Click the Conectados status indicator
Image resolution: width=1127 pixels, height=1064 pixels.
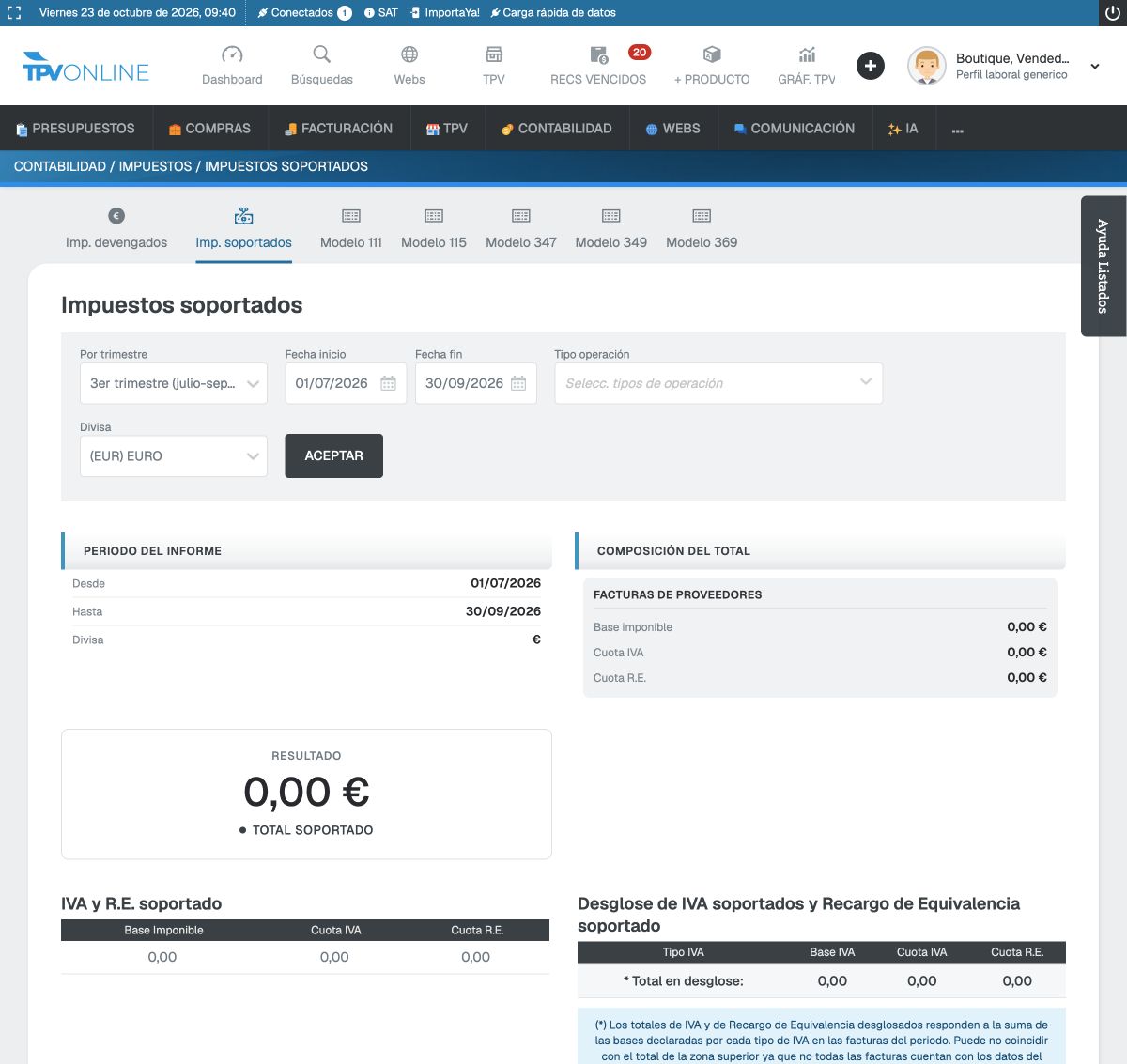(x=304, y=13)
